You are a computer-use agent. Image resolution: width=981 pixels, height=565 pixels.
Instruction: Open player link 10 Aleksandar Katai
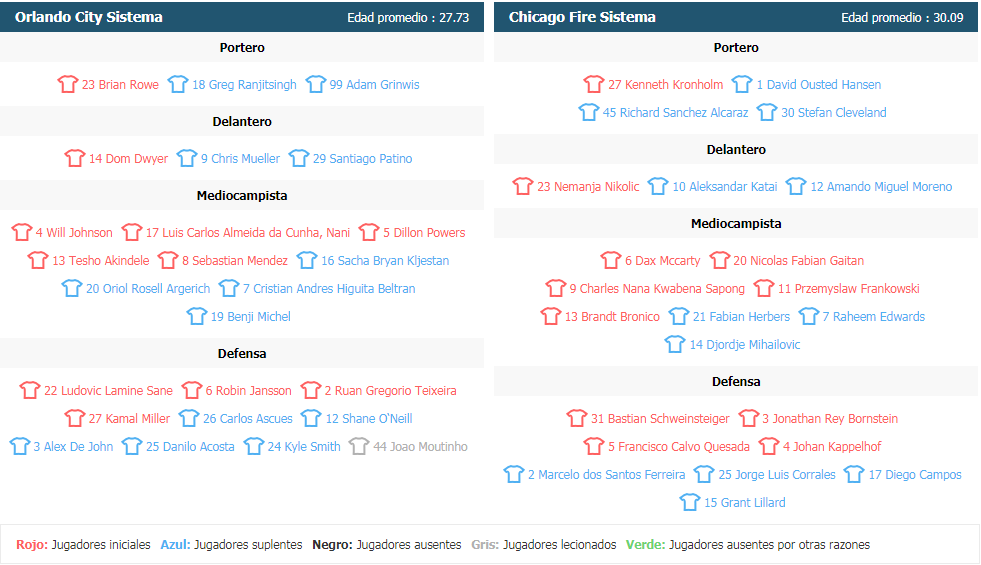pyautogui.click(x=724, y=186)
